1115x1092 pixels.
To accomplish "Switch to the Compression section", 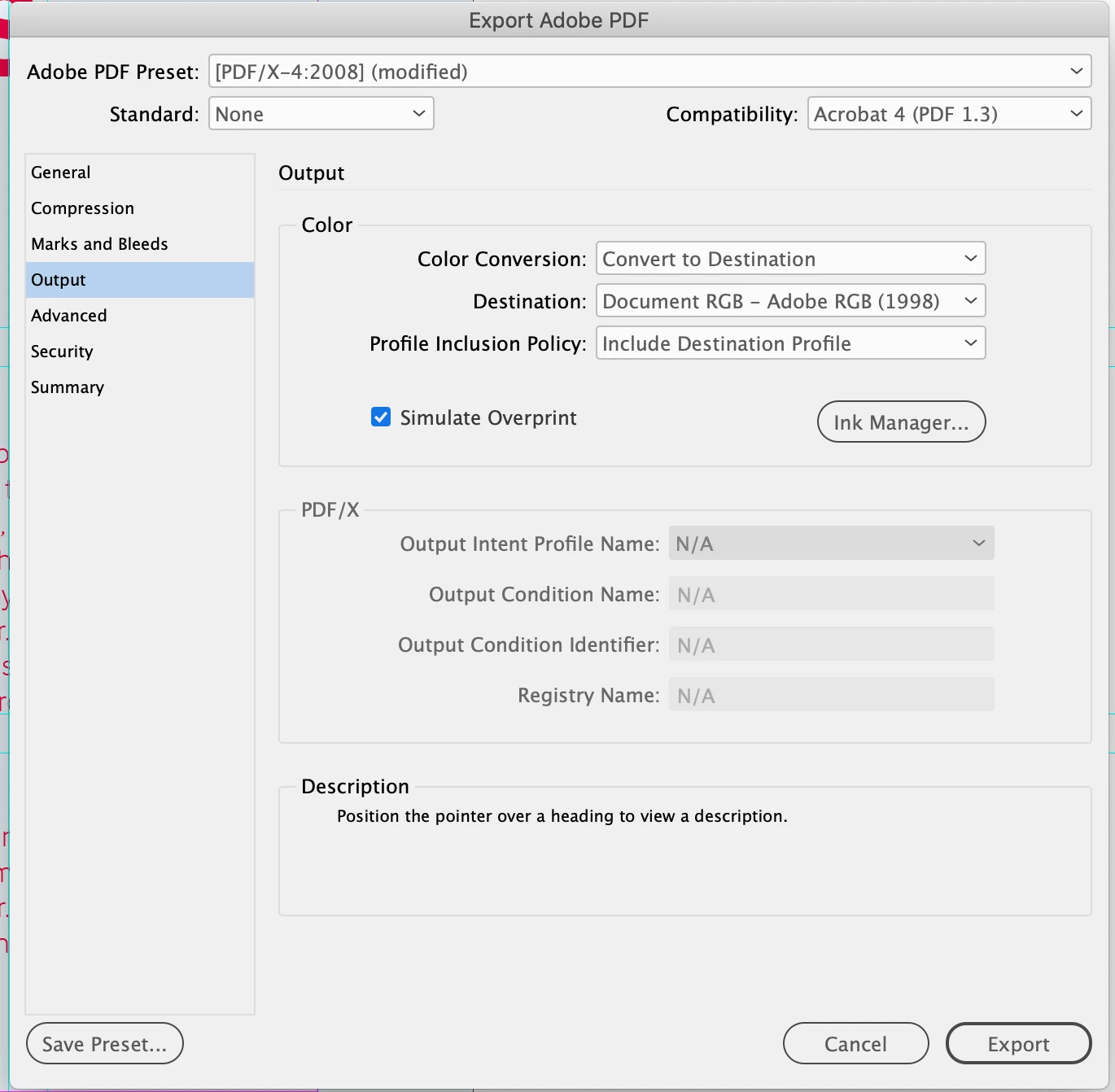I will 140,208.
